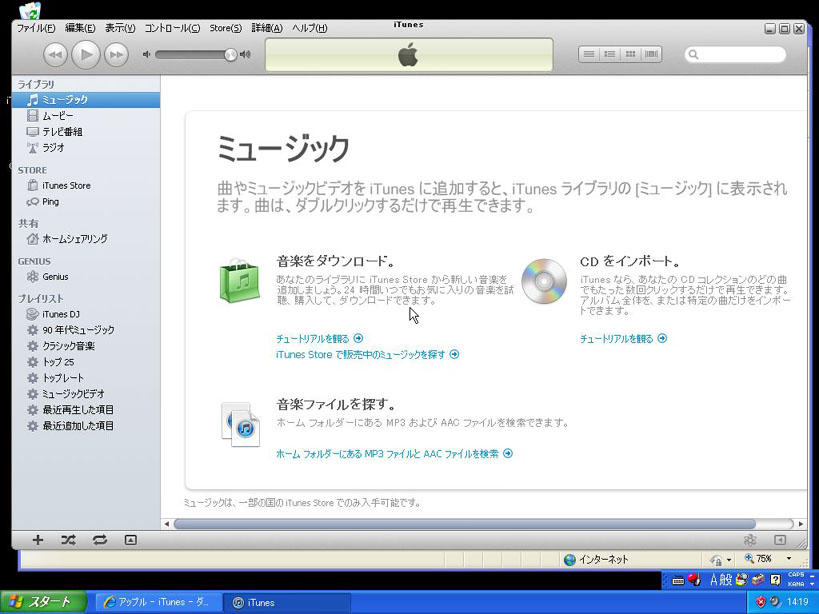This screenshot has height=614, width=819.
Task: Select the 90 年代ミュージック playlist
Action: [86, 330]
